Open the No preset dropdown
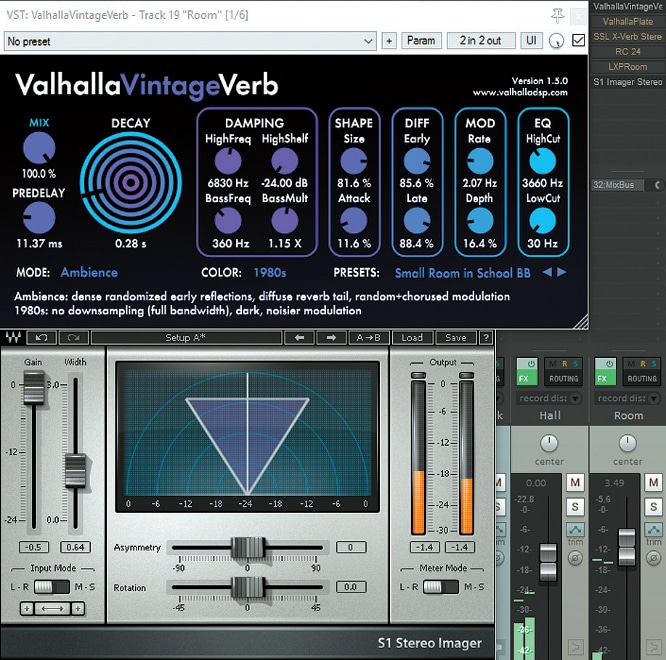Screen dimensions: 666x660 (x=190, y=41)
